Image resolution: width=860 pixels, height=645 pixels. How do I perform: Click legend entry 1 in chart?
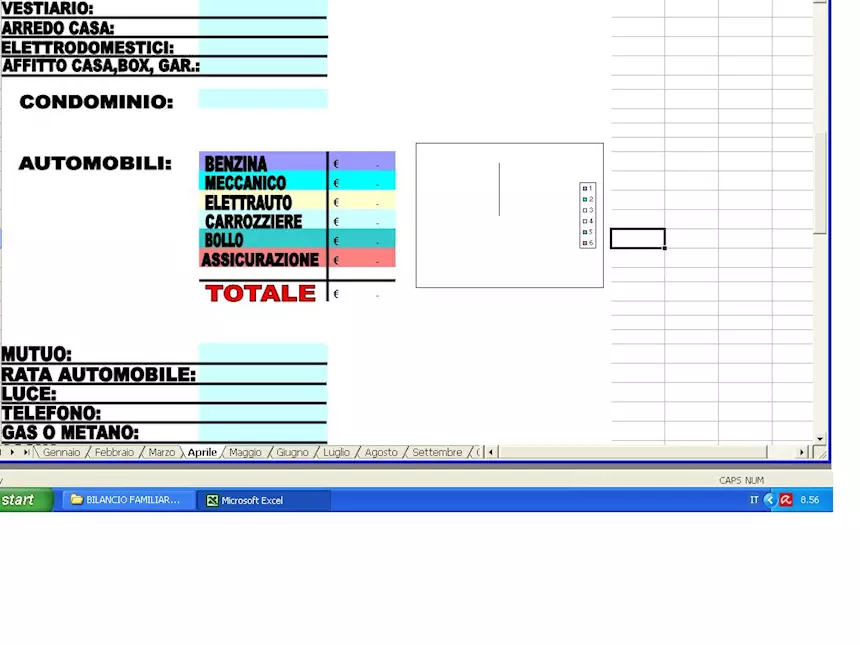pyautogui.click(x=587, y=188)
